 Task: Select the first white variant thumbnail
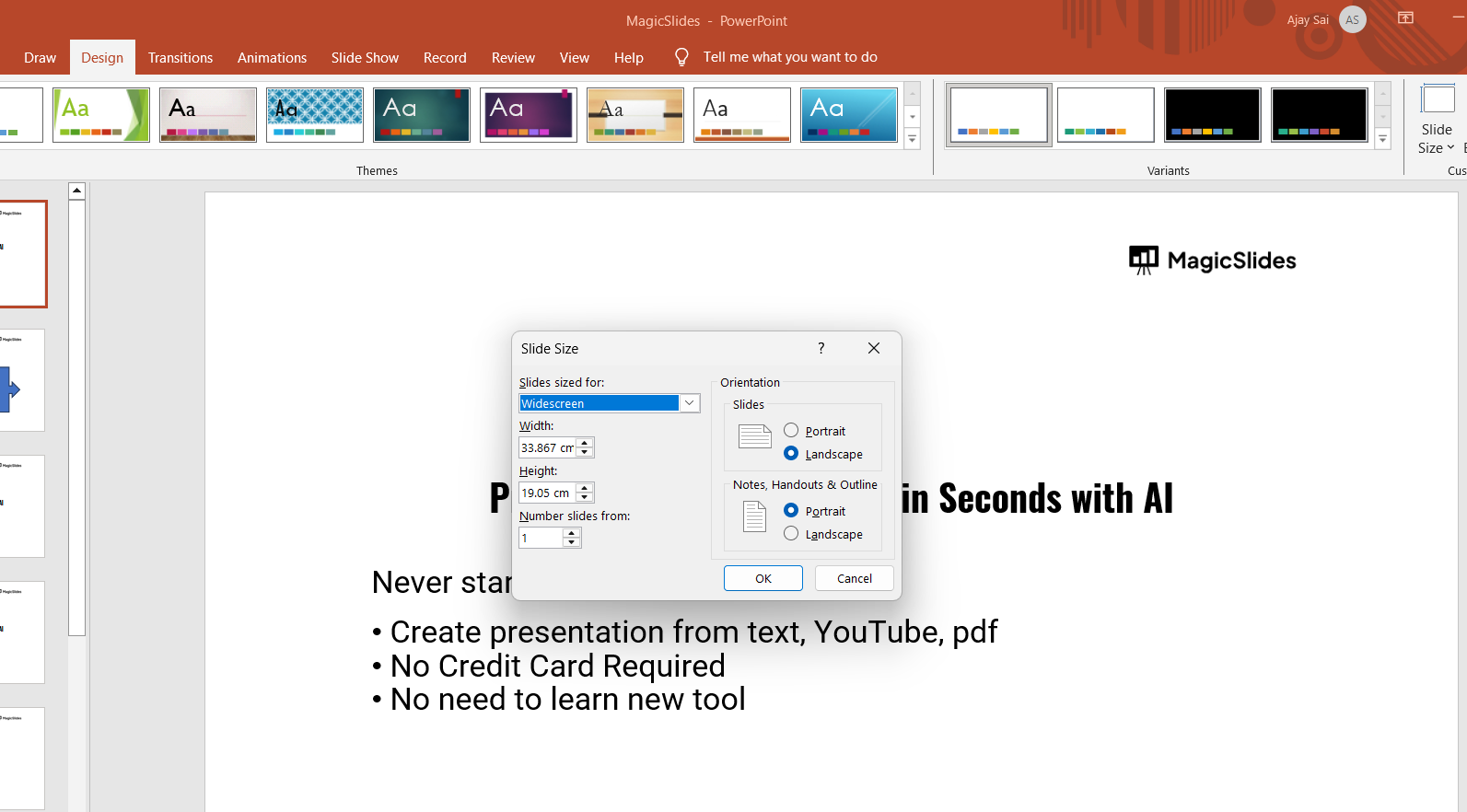[x=999, y=115]
